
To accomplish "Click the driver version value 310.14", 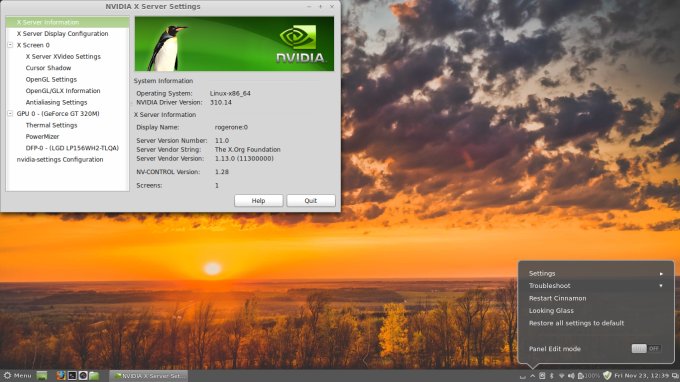I will click(x=221, y=102).
